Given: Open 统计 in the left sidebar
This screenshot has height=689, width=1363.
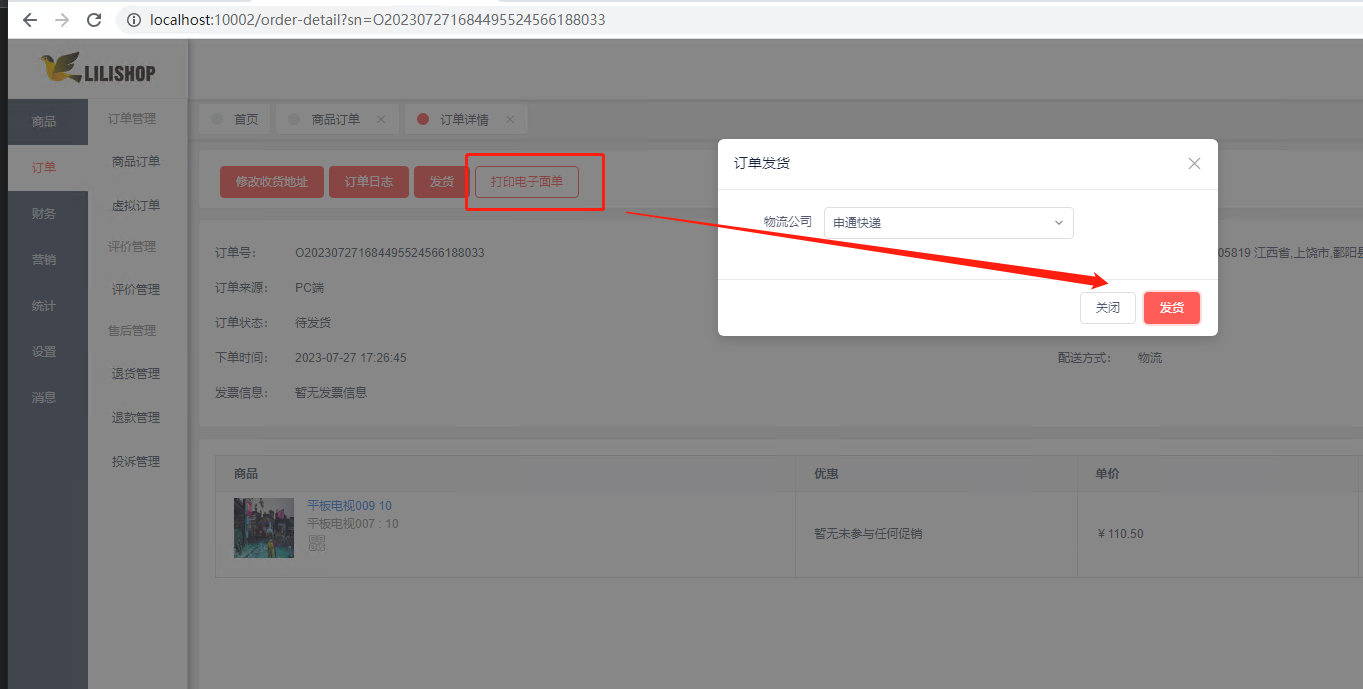Looking at the screenshot, I should (44, 306).
